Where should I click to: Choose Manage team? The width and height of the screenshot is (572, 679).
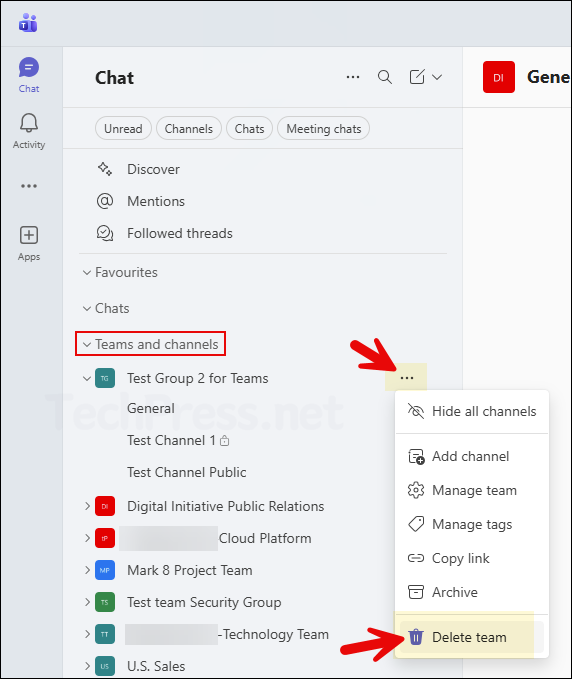(472, 490)
